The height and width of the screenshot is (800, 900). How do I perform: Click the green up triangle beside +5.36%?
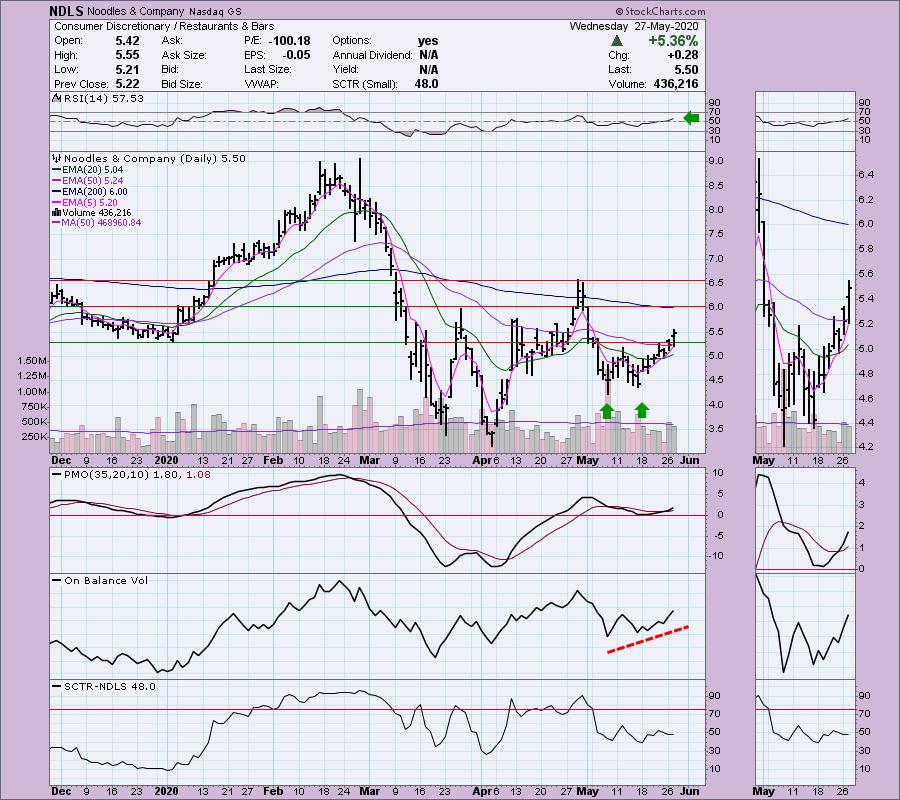tap(616, 41)
